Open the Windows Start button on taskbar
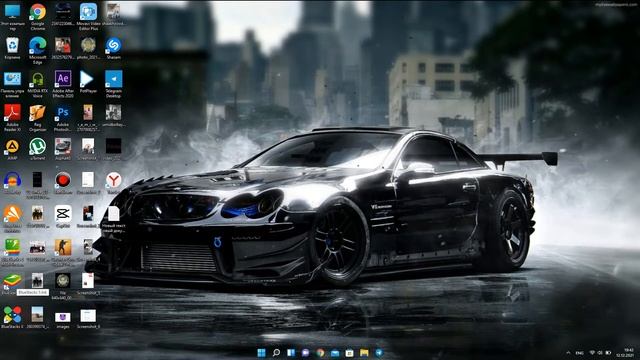The width and height of the screenshot is (640, 360). pos(261,353)
